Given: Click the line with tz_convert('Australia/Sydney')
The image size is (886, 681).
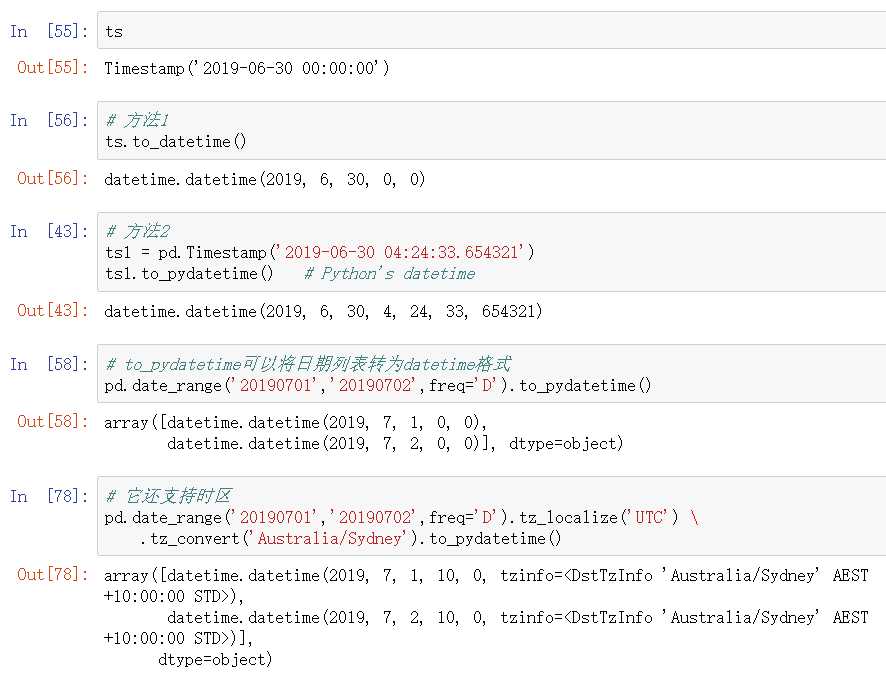Looking at the screenshot, I should pyautogui.click(x=350, y=539).
